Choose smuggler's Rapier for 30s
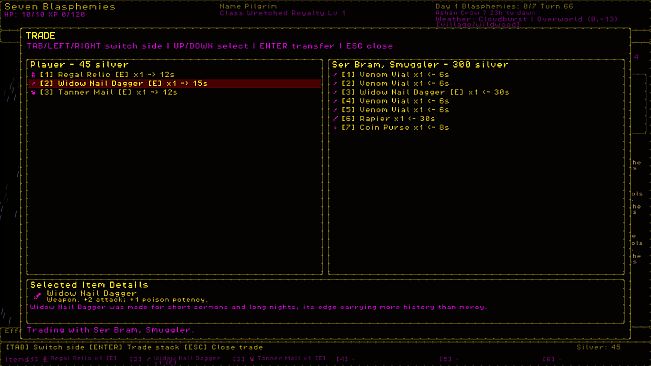 [x=476, y=119]
